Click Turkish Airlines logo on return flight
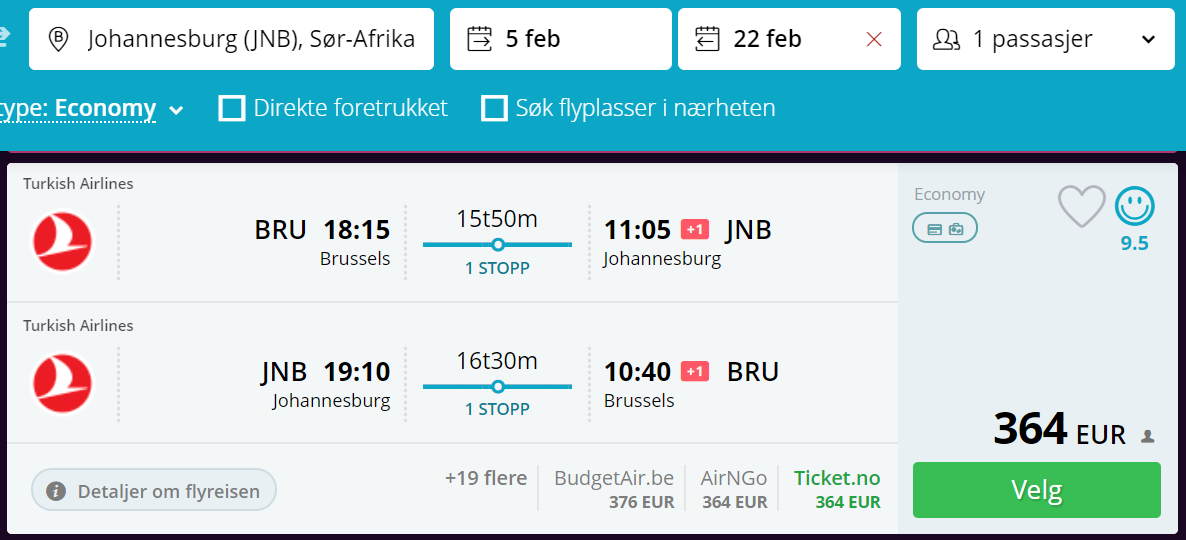Image resolution: width=1186 pixels, height=540 pixels. [62, 384]
